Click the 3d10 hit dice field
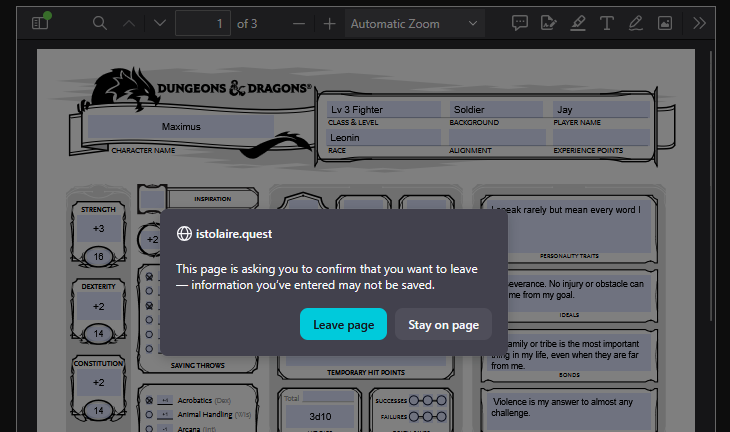The height and width of the screenshot is (432, 730). pos(320,417)
